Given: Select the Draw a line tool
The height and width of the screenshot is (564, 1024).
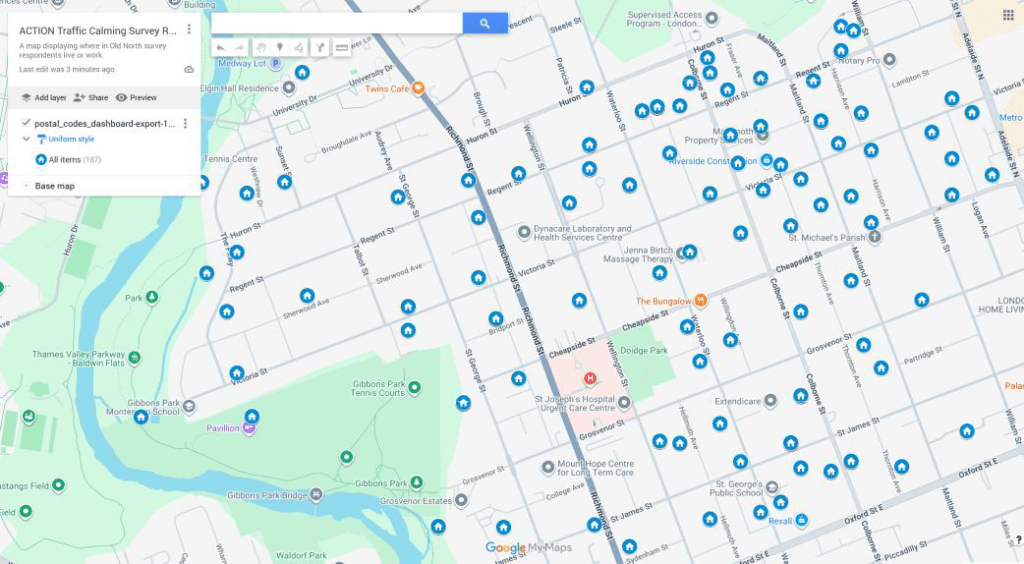Looking at the screenshot, I should [299, 47].
